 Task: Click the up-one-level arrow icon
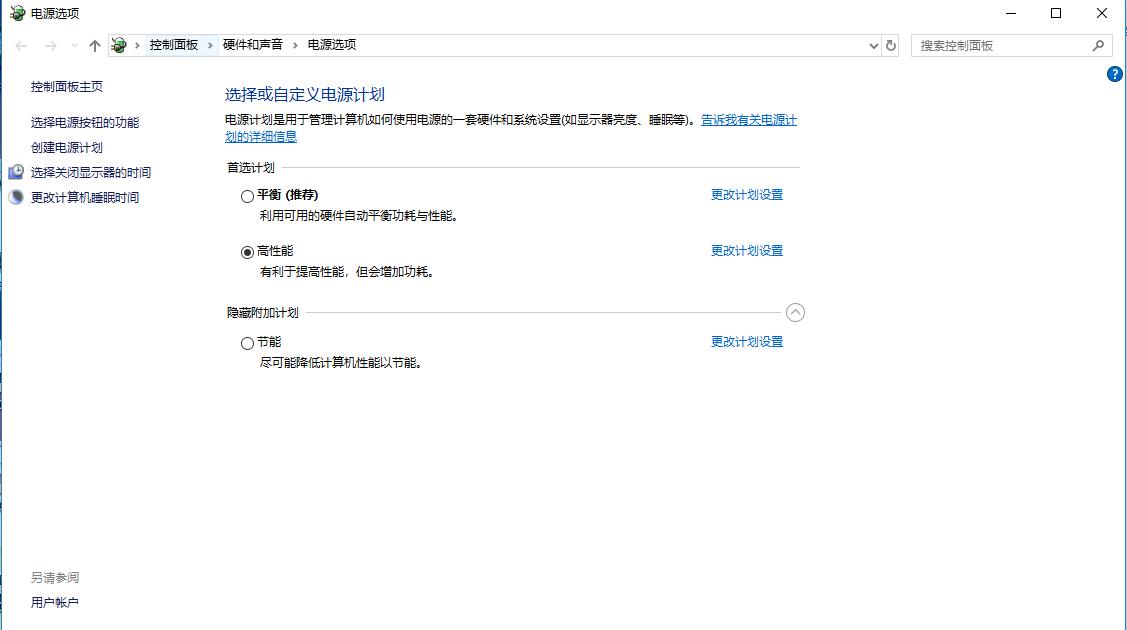click(x=93, y=45)
